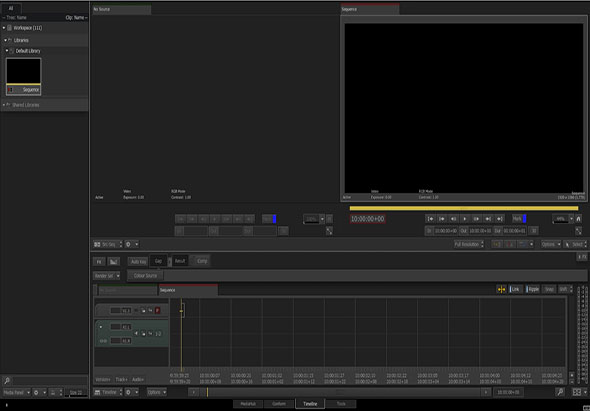The image size is (590, 411).
Task: Switch to the Tools tab
Action: click(x=341, y=403)
